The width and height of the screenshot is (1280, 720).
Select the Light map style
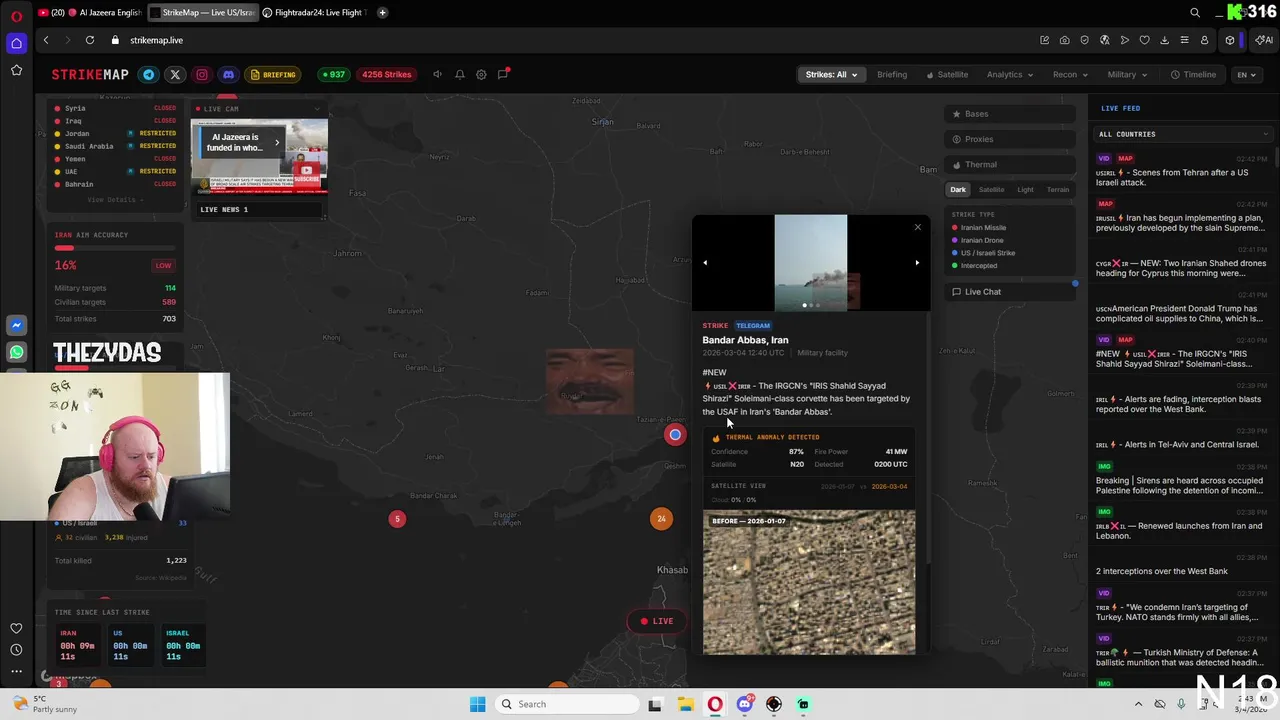click(x=1025, y=190)
